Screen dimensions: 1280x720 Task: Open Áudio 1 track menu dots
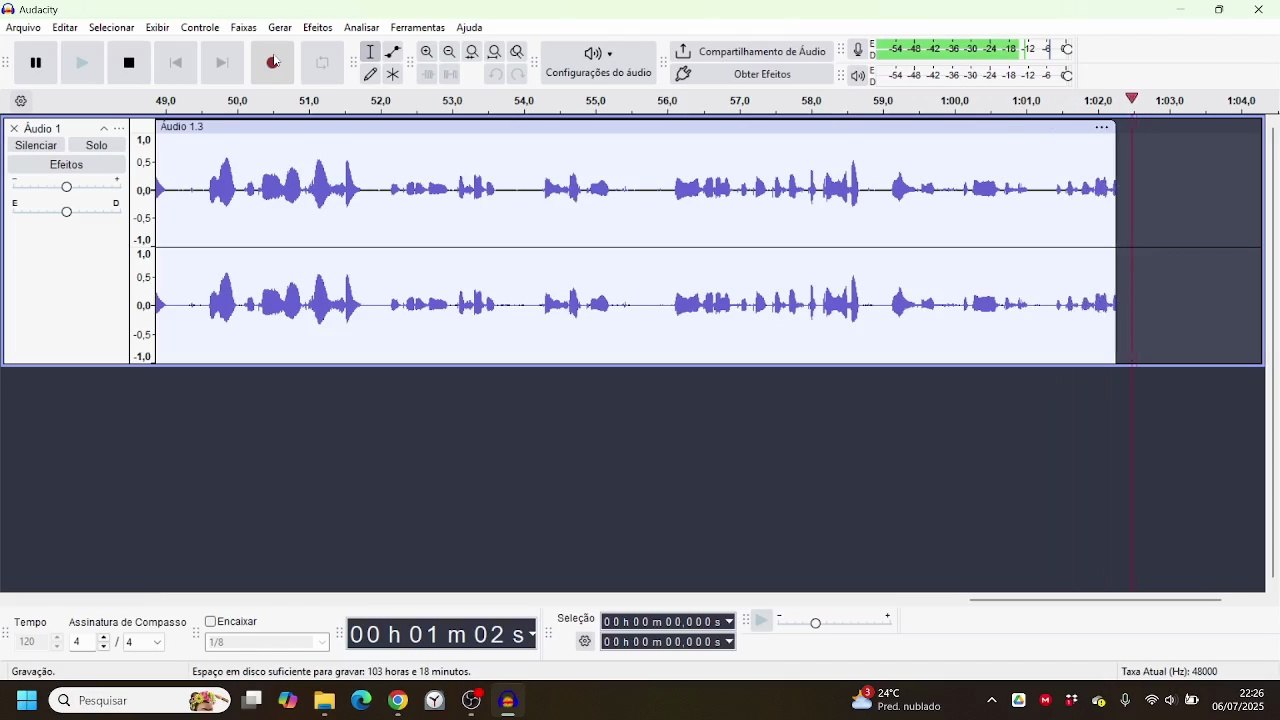click(x=119, y=129)
